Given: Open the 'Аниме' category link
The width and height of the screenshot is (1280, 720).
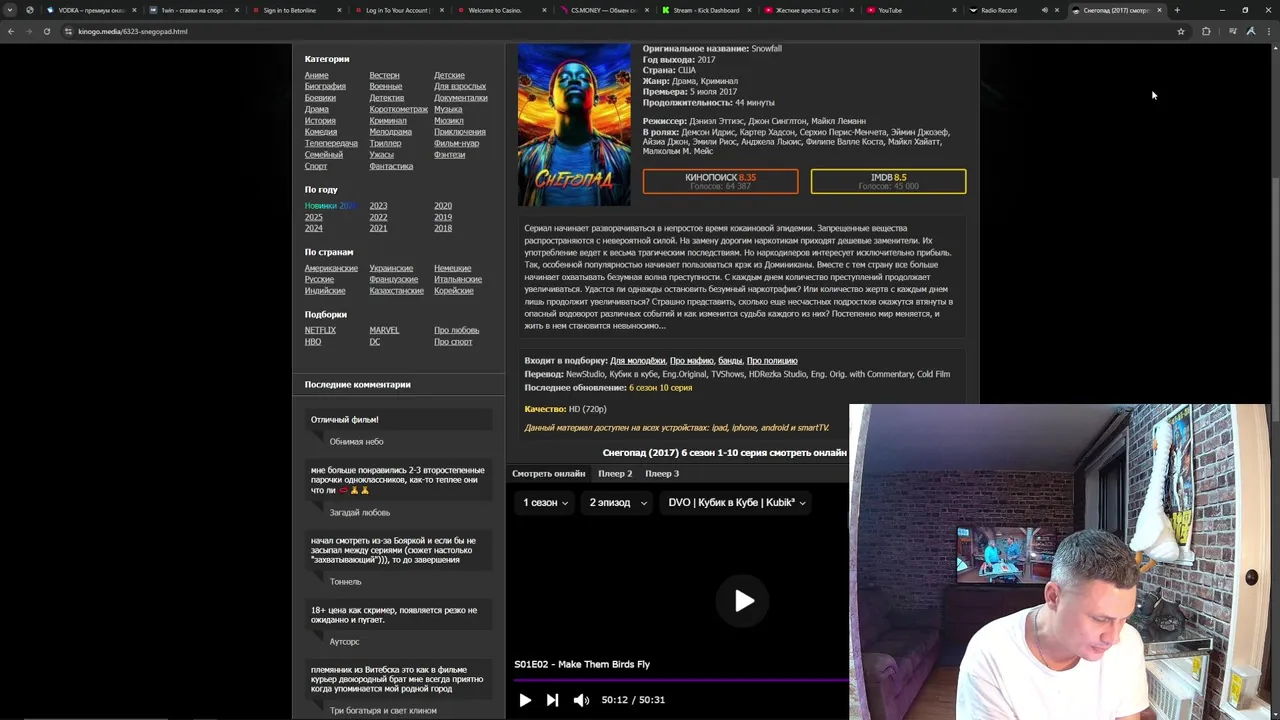Looking at the screenshot, I should (x=316, y=75).
